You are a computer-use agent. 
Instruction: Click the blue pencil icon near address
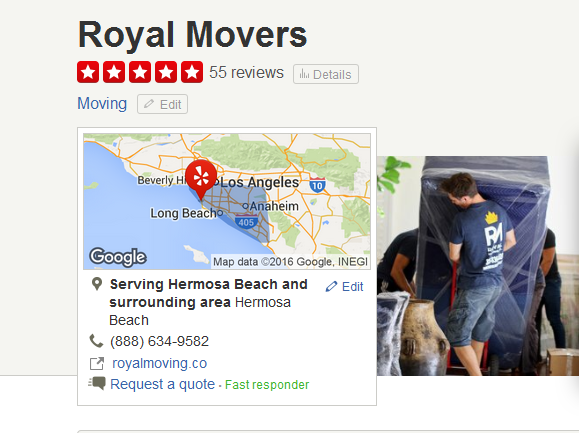(x=331, y=286)
